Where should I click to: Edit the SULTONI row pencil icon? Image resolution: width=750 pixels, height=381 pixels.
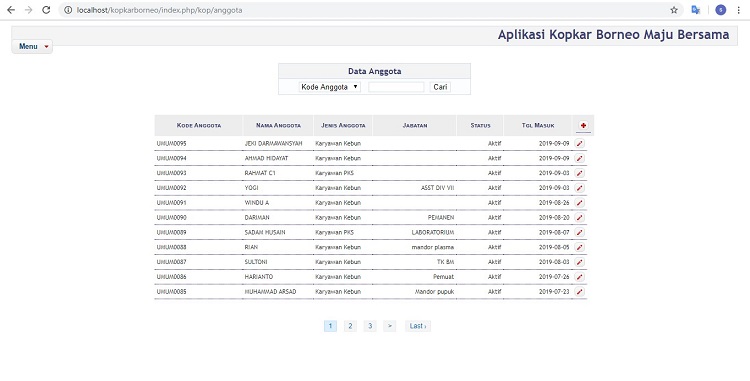click(579, 262)
